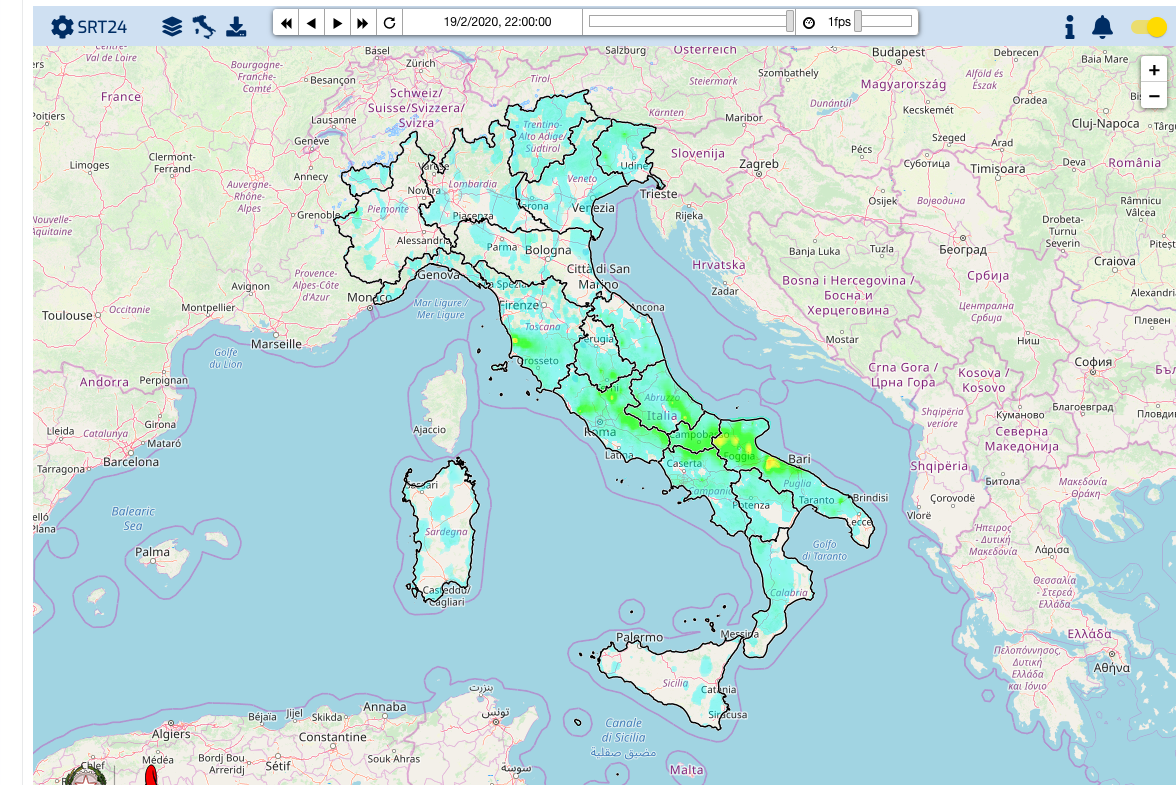
Task: Reload the animation with the refresh icon
Action: (389, 22)
